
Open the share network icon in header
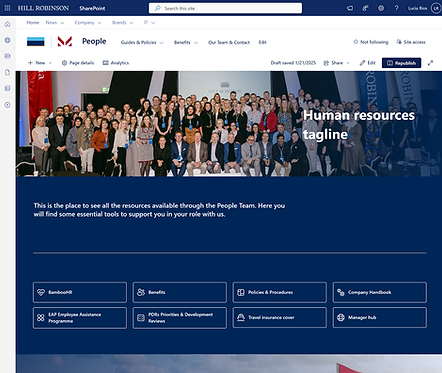pos(366,8)
